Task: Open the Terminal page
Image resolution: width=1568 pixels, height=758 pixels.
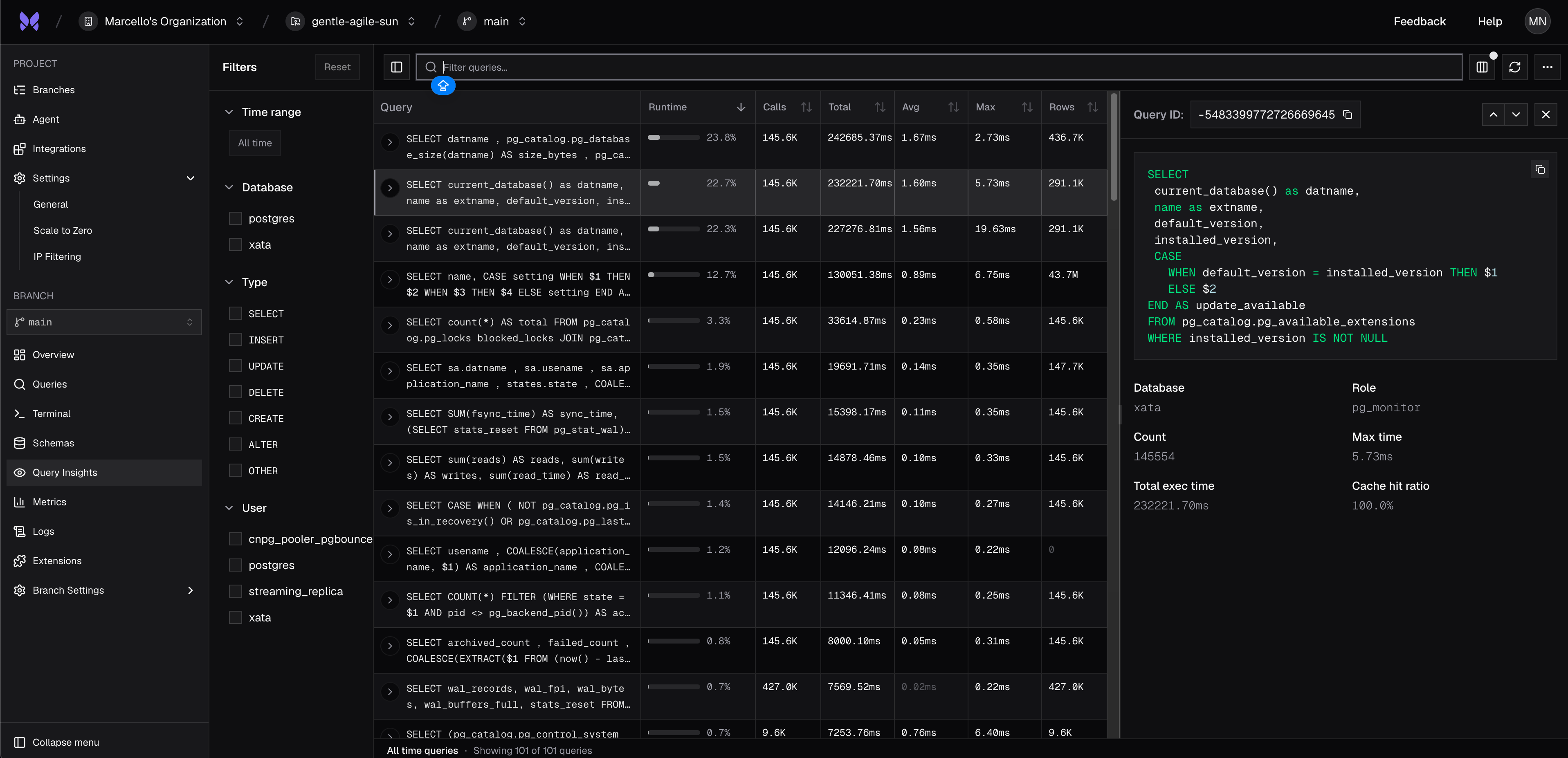Action: tap(104, 414)
